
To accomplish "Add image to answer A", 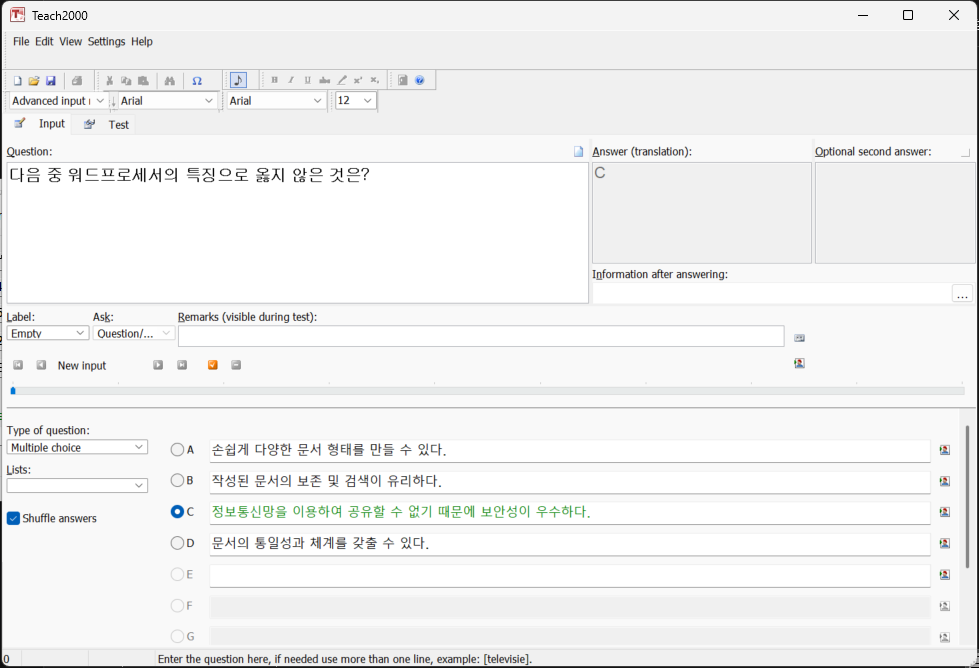I will (x=944, y=450).
